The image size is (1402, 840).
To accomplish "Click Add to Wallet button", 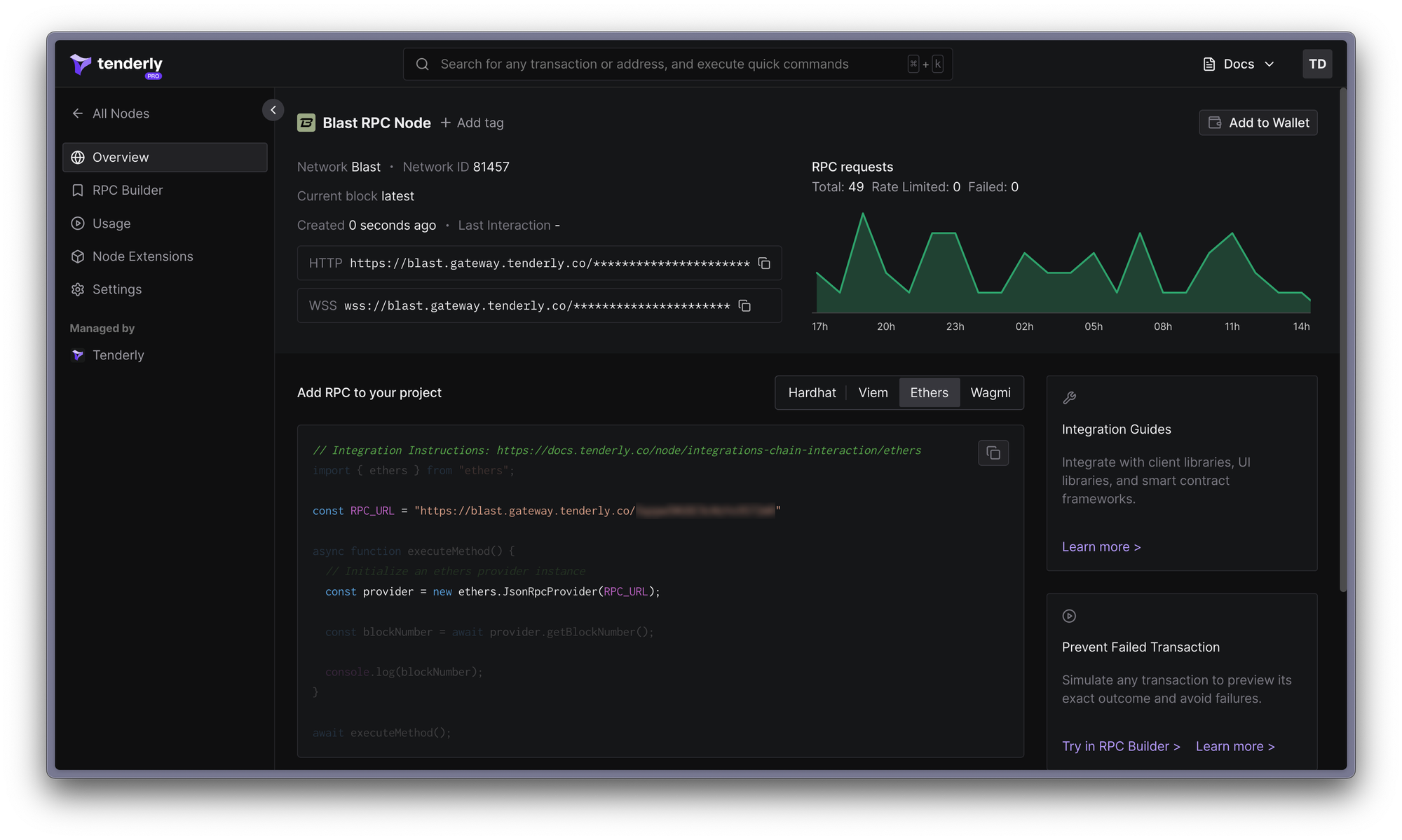I will pyautogui.click(x=1258, y=123).
